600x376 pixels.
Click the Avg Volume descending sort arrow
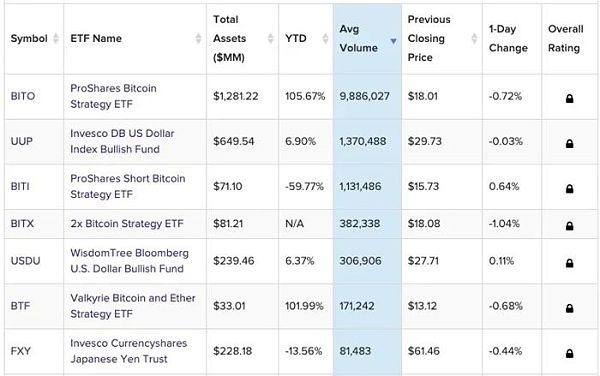(x=393, y=41)
